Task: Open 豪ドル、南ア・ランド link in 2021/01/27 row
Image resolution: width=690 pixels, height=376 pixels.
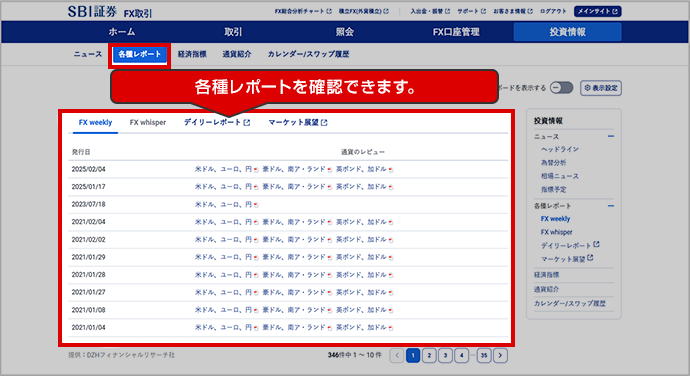Action: [x=294, y=292]
